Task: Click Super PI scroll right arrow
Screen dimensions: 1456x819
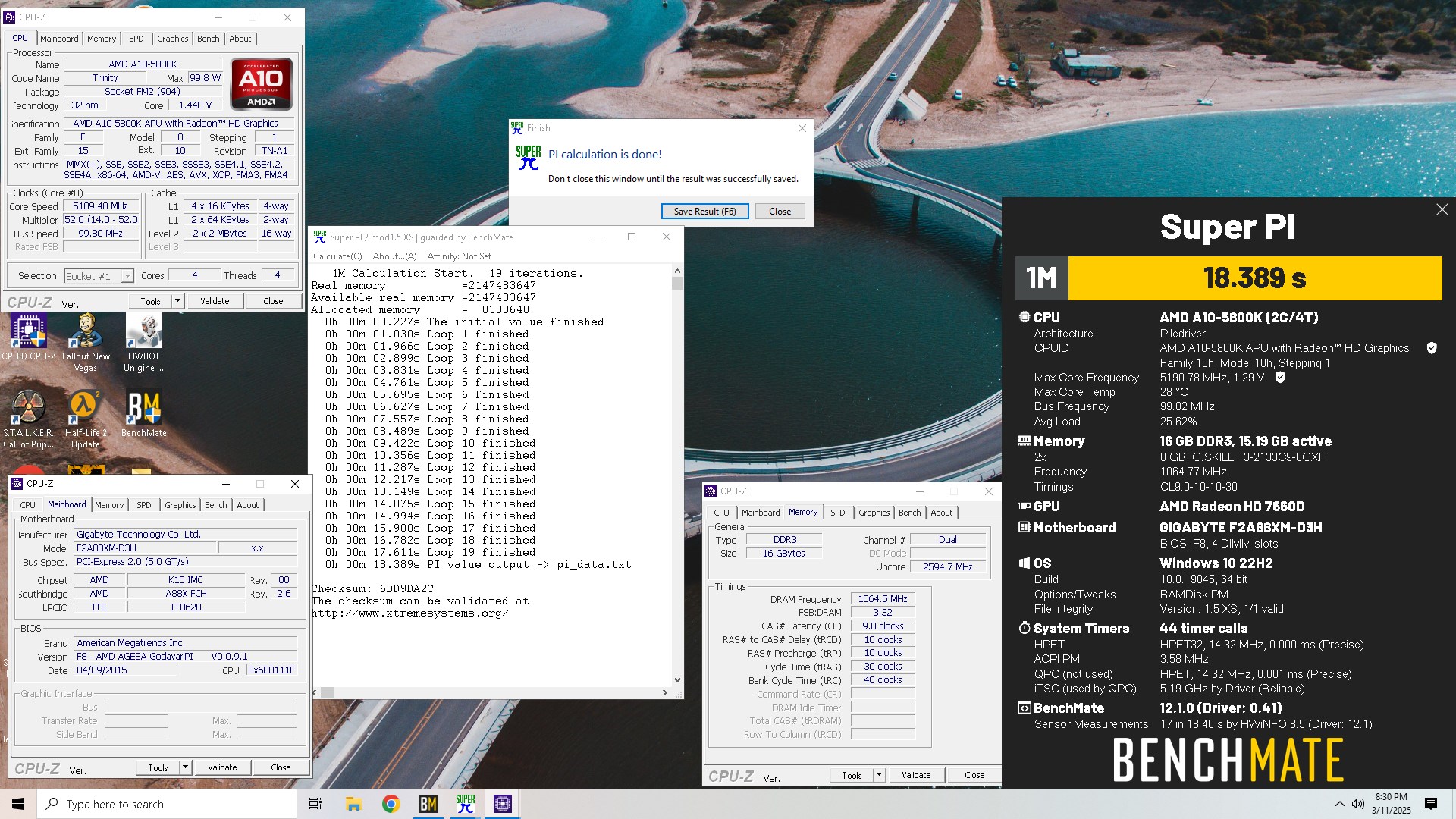Action: (665, 692)
